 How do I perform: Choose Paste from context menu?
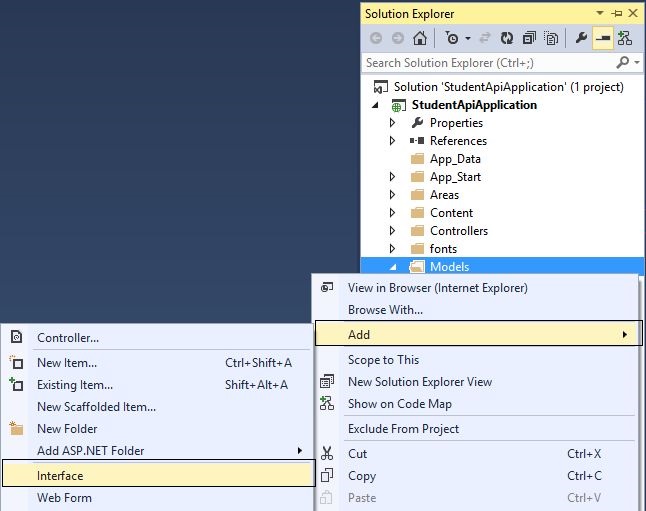click(476, 498)
